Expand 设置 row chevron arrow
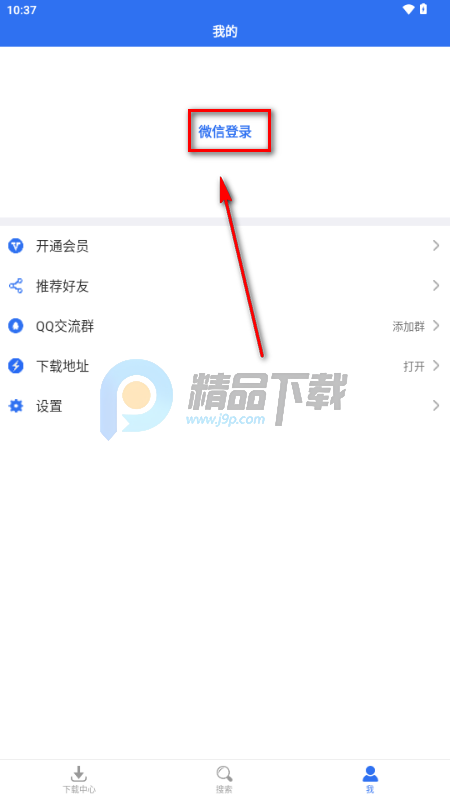The image size is (450, 800). (x=436, y=406)
